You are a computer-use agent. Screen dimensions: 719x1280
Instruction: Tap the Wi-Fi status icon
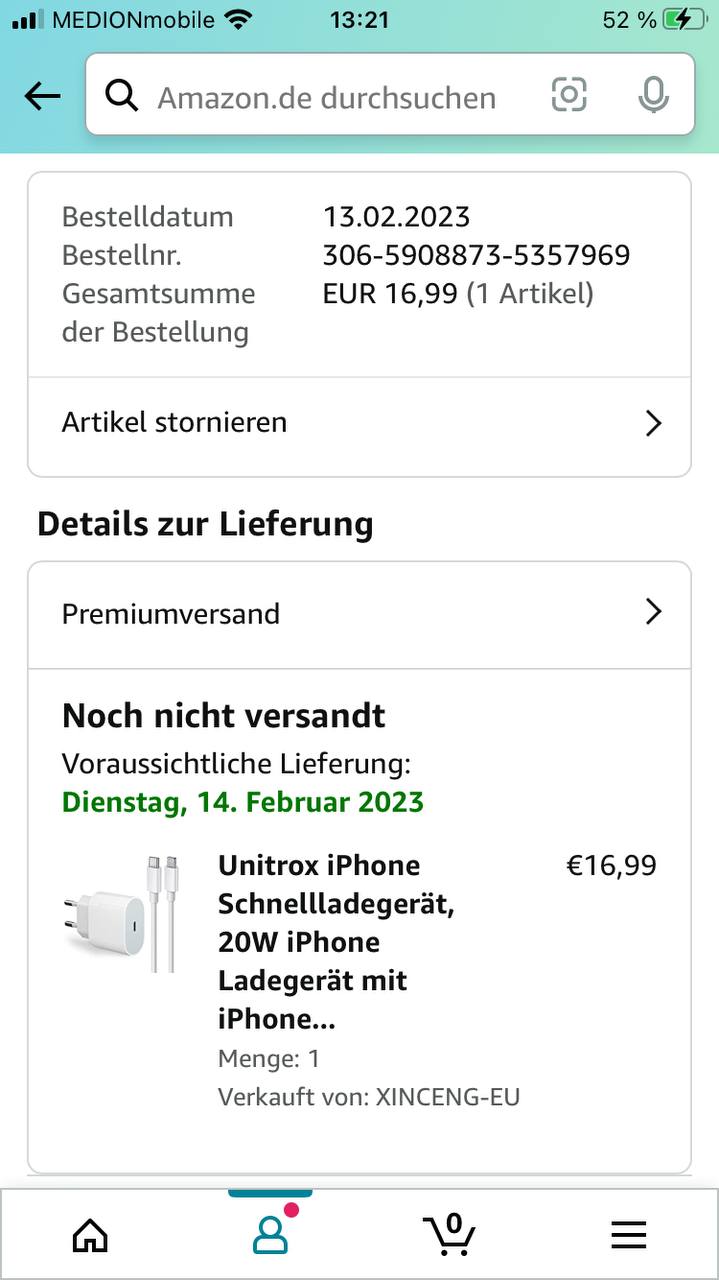(238, 19)
